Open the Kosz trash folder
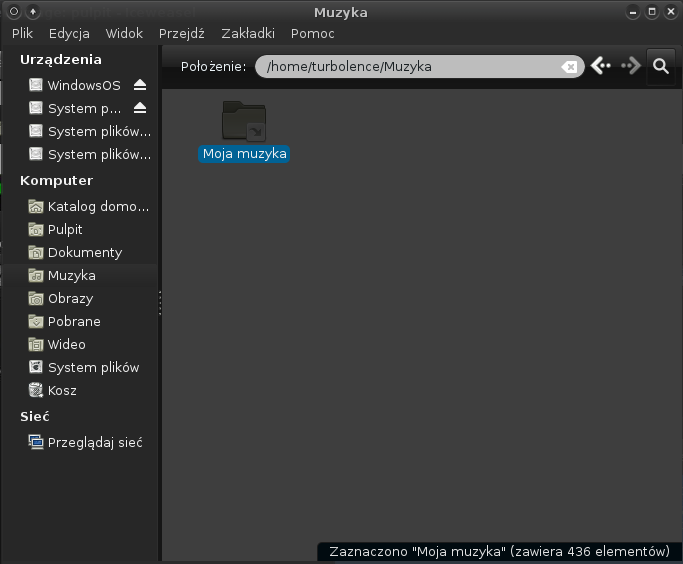 (x=61, y=390)
